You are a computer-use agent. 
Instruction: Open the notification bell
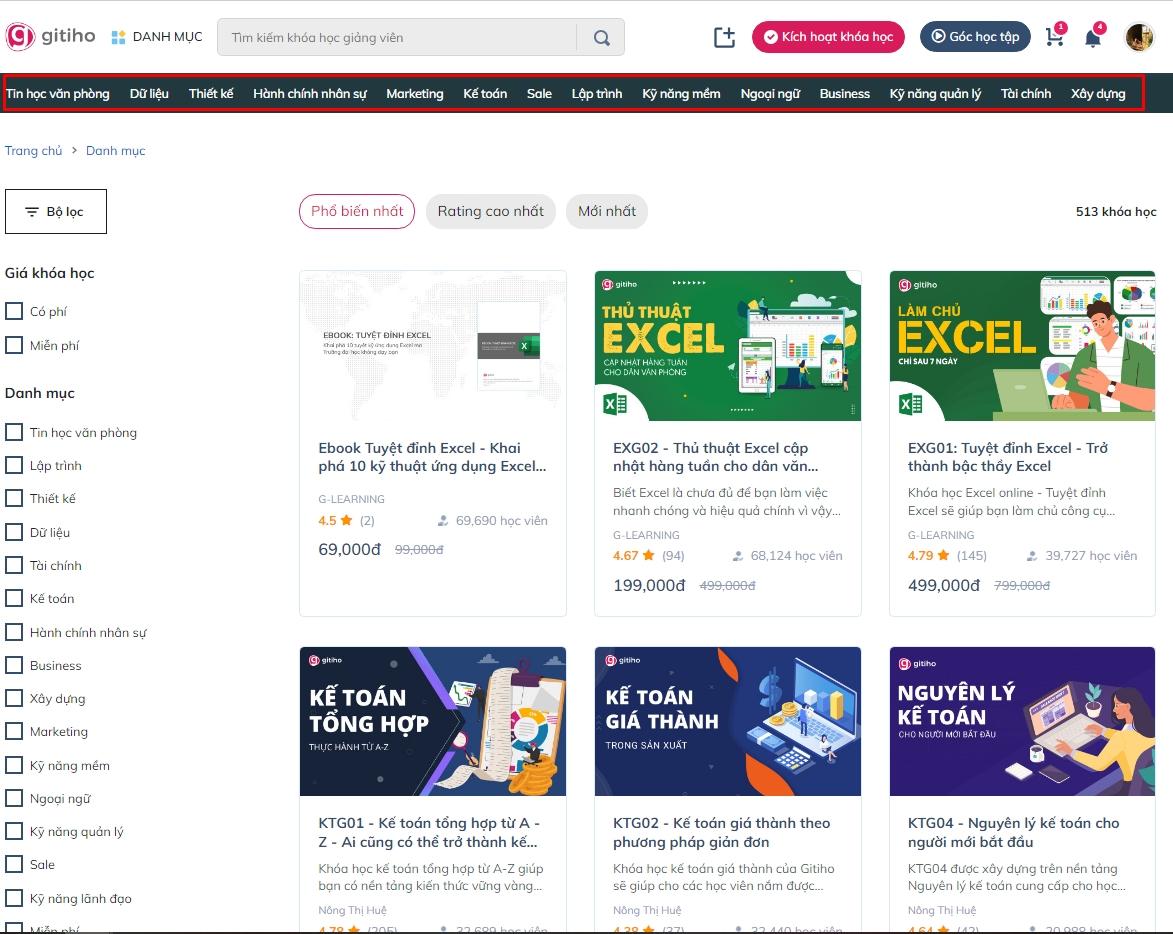tap(1093, 37)
